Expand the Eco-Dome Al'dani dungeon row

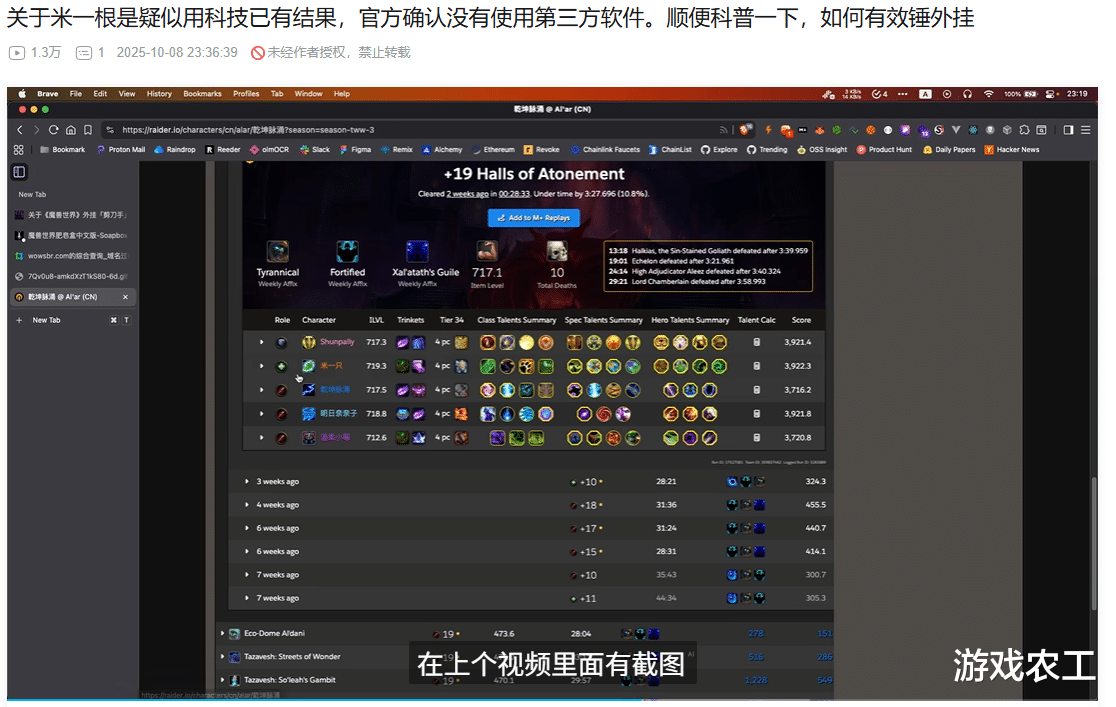point(222,633)
